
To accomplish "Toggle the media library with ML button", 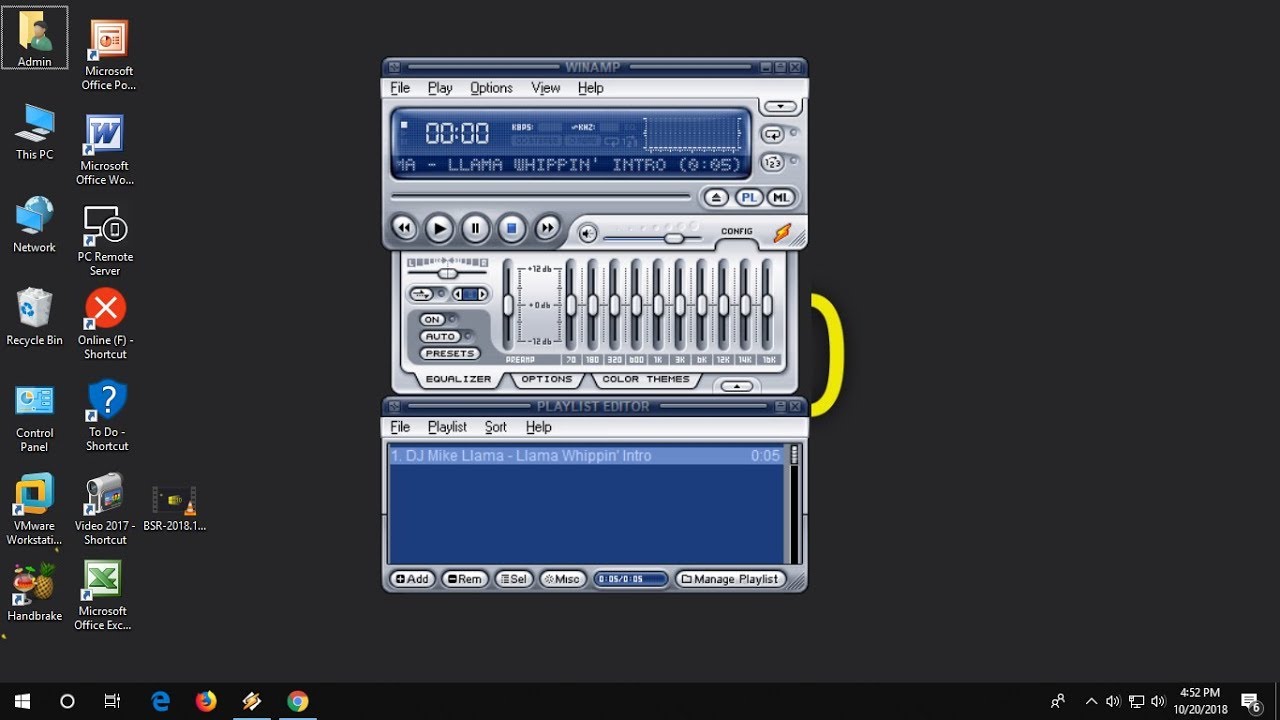I will point(781,197).
